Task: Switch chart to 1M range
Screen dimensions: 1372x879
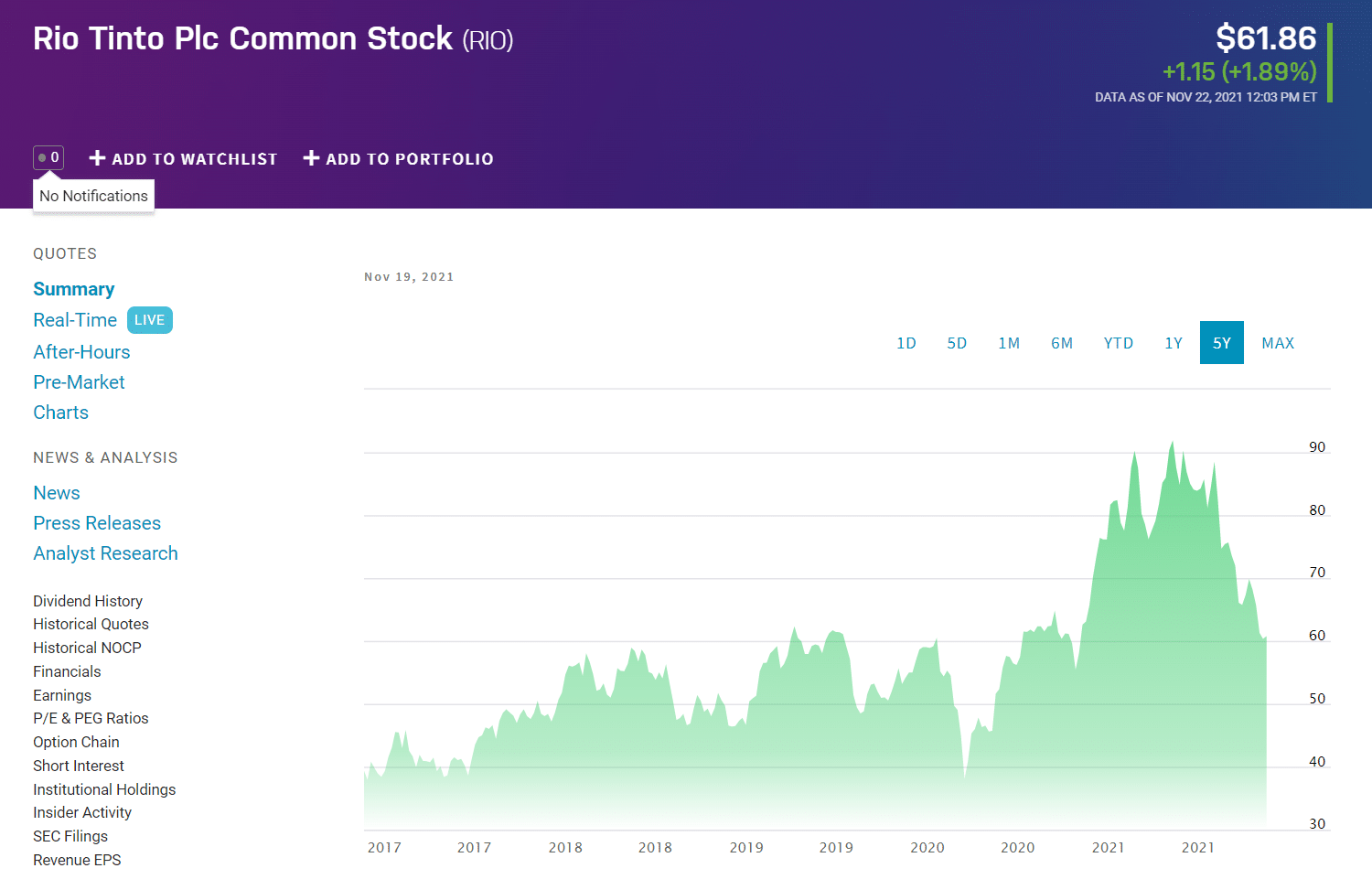Action: (x=1009, y=343)
